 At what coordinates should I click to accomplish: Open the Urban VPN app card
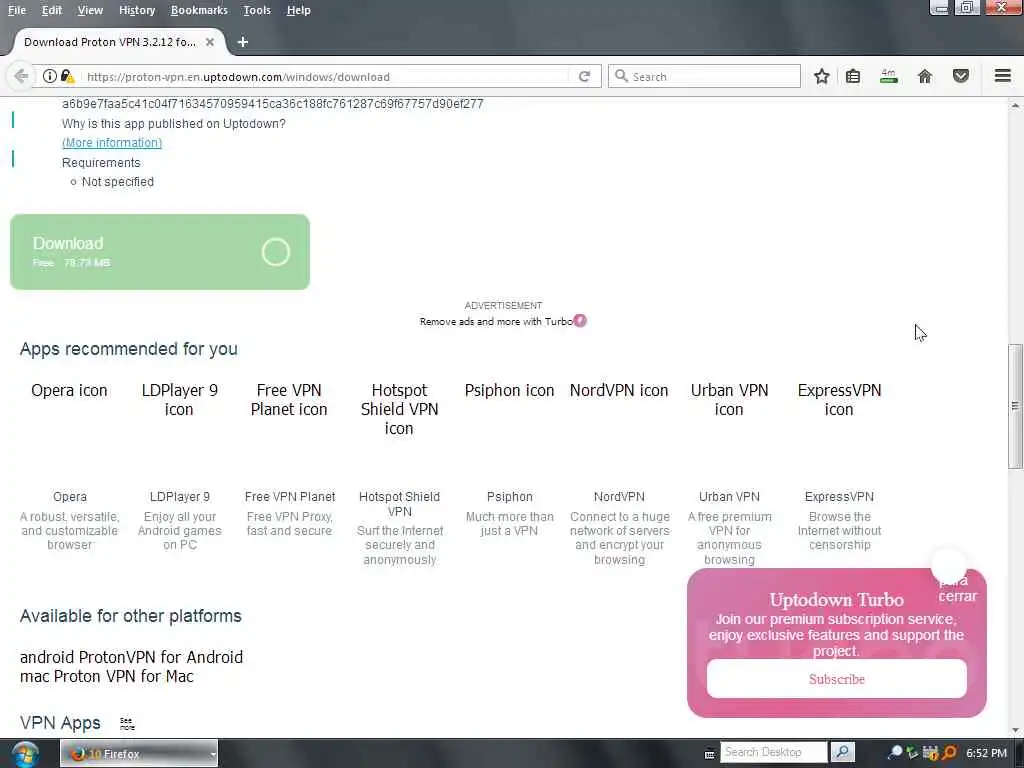729,473
